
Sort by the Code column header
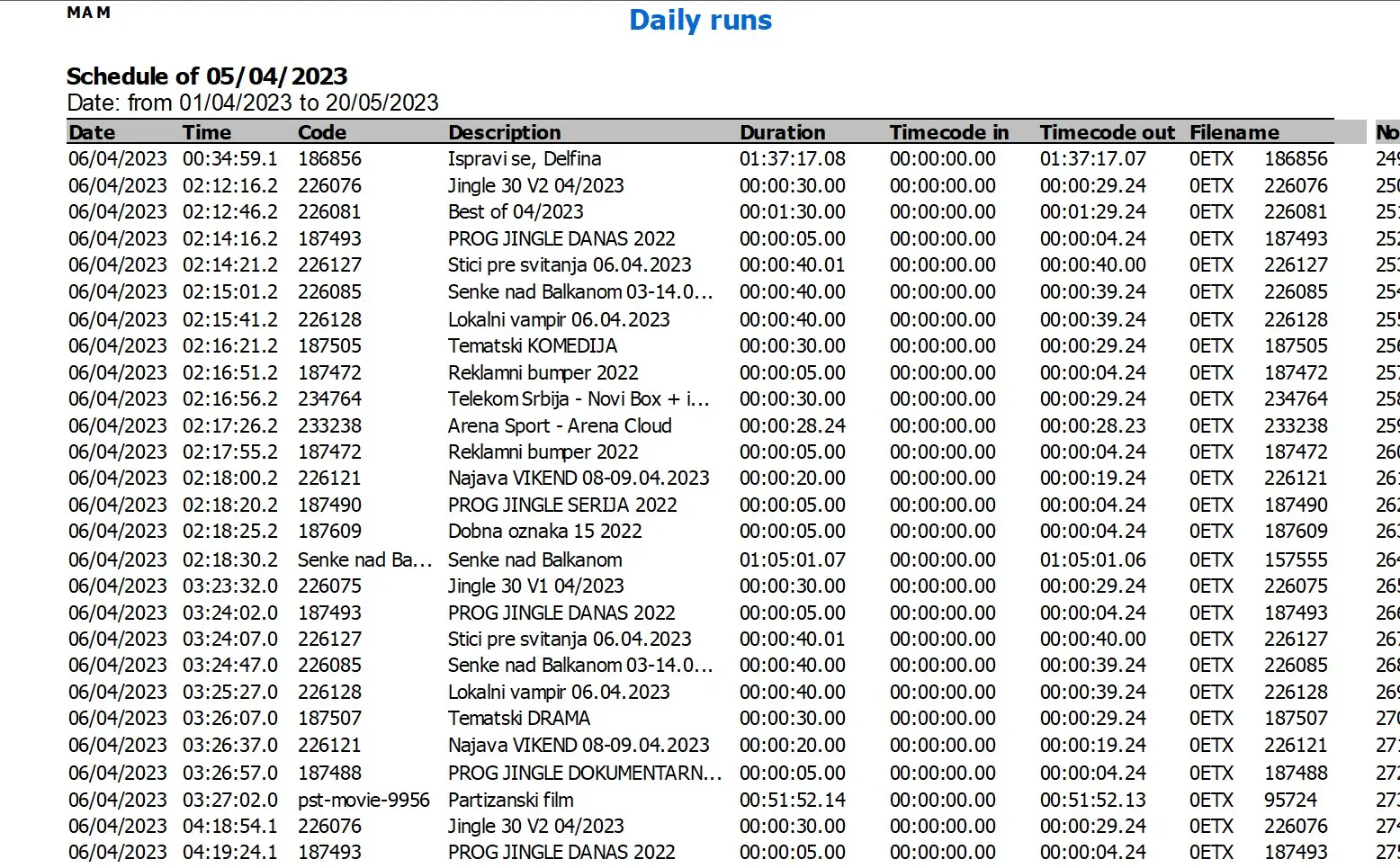322,132
